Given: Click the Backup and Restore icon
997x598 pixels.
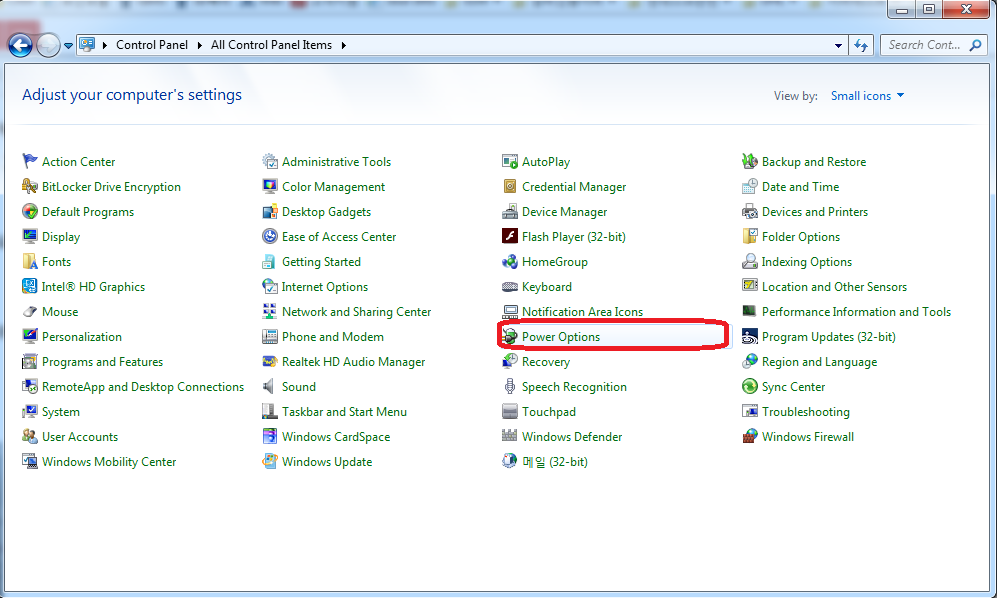Looking at the screenshot, I should click(x=750, y=162).
